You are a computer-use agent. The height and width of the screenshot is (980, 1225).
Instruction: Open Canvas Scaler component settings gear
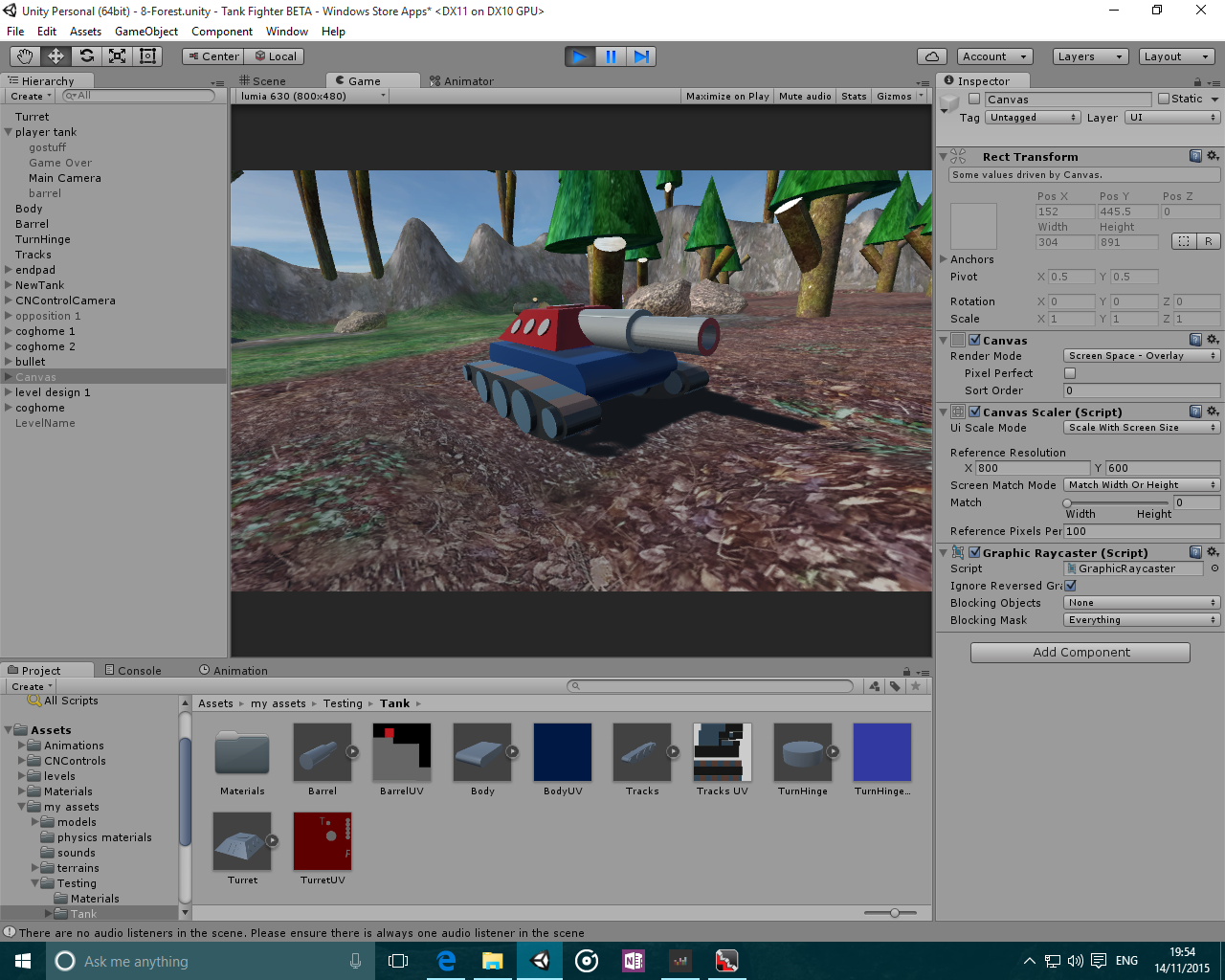click(x=1213, y=412)
